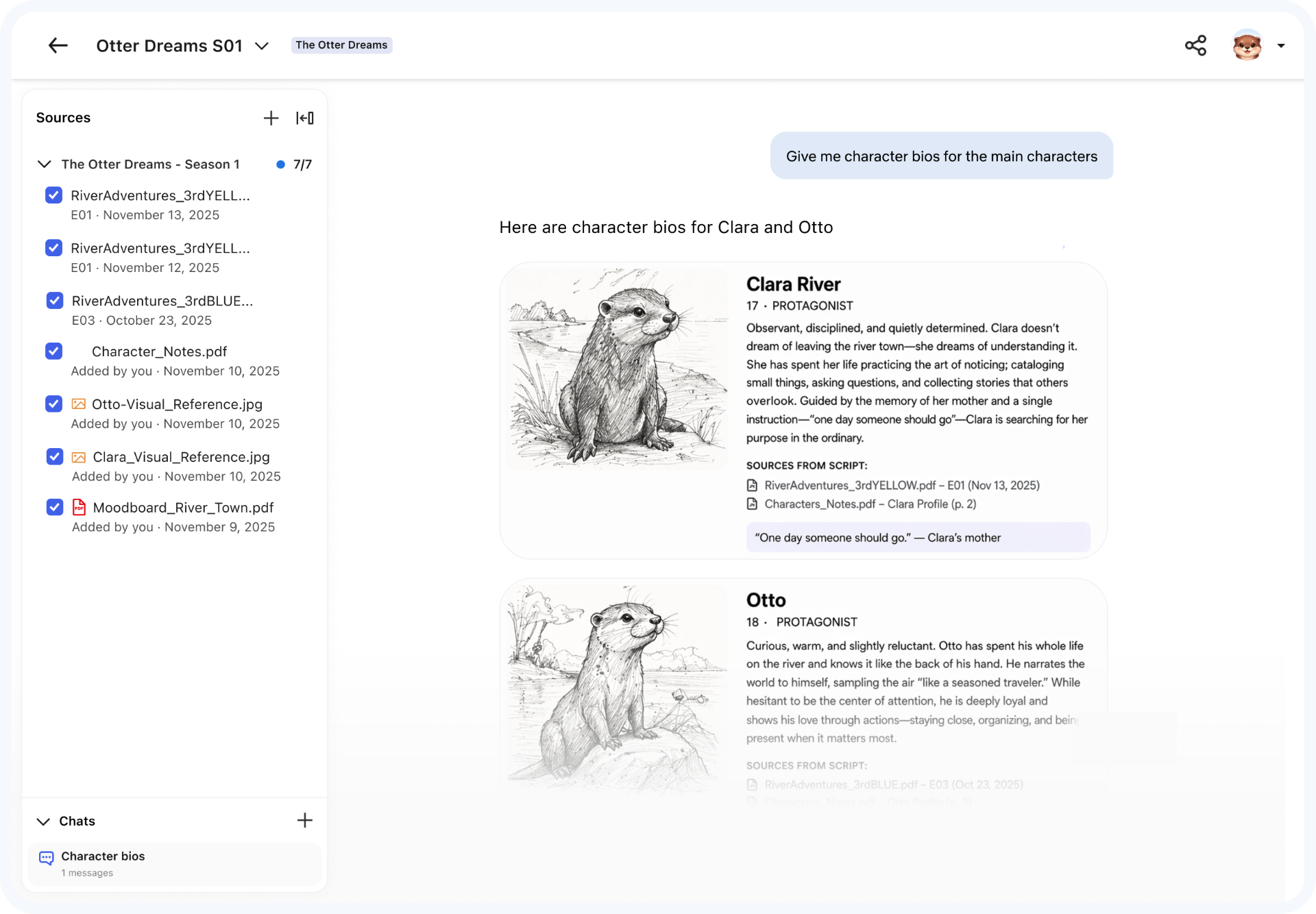Open the account menu arrow beside avatar

[x=1281, y=46]
